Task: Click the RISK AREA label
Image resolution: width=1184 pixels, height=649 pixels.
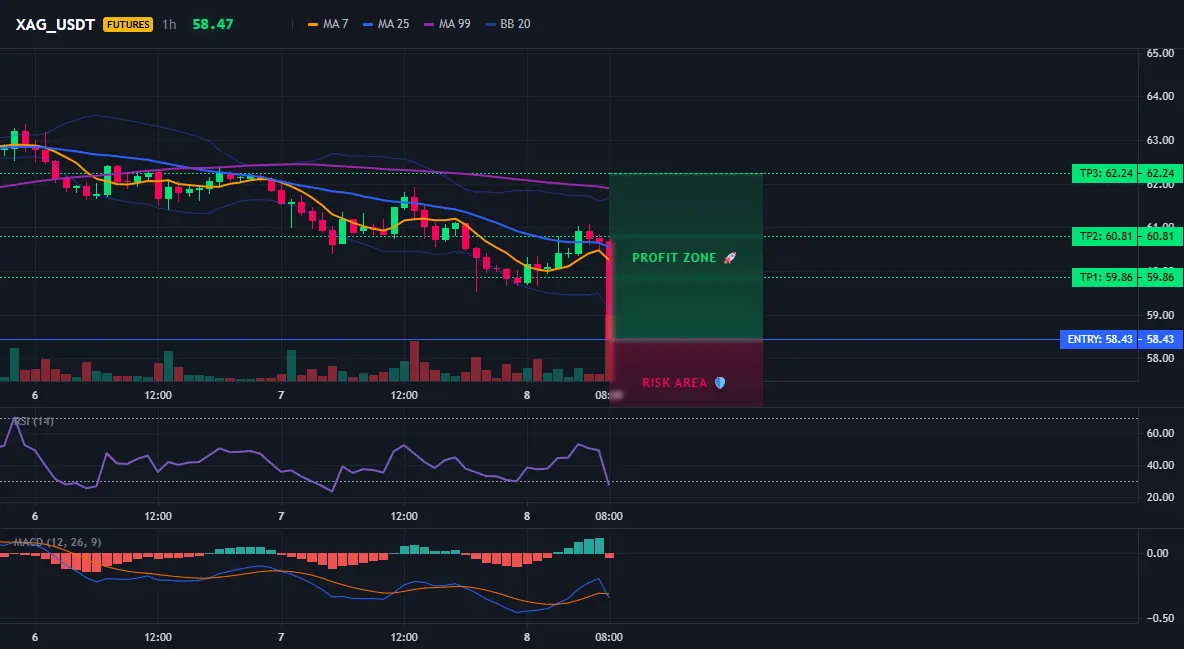Action: (674, 383)
